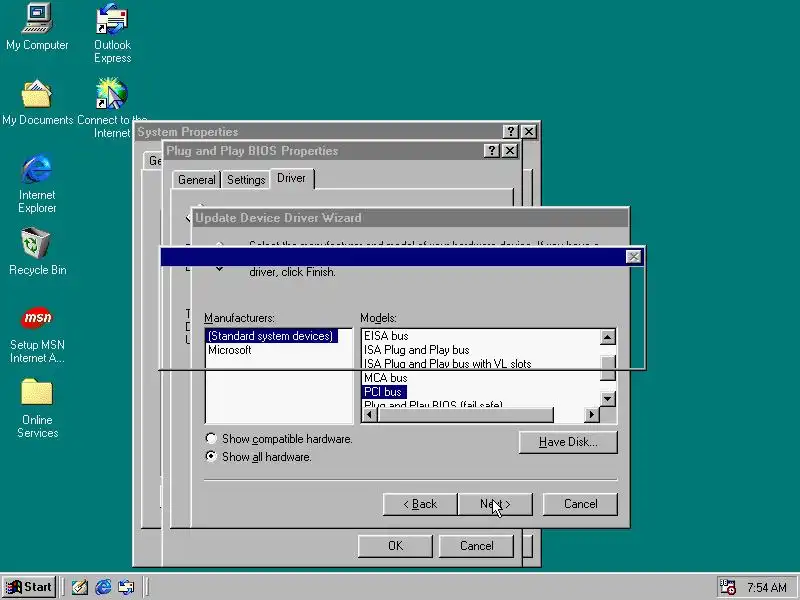Launch Internet Explorer from quick launch bar
The image size is (800, 600).
tap(103, 587)
